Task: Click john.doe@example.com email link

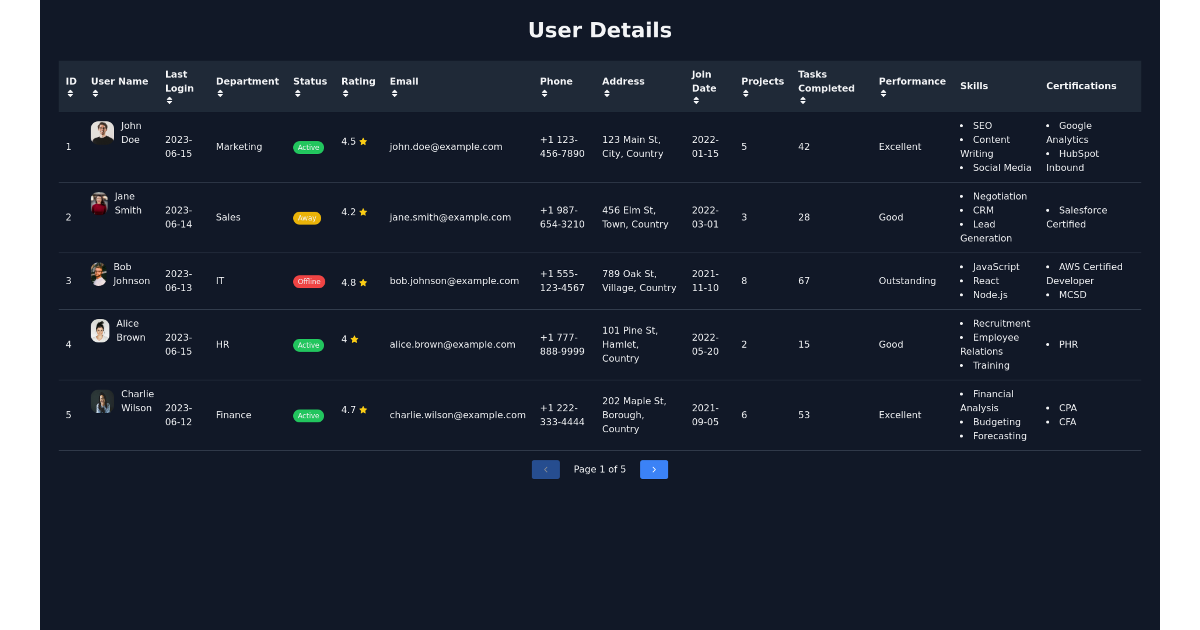Action: pos(444,146)
